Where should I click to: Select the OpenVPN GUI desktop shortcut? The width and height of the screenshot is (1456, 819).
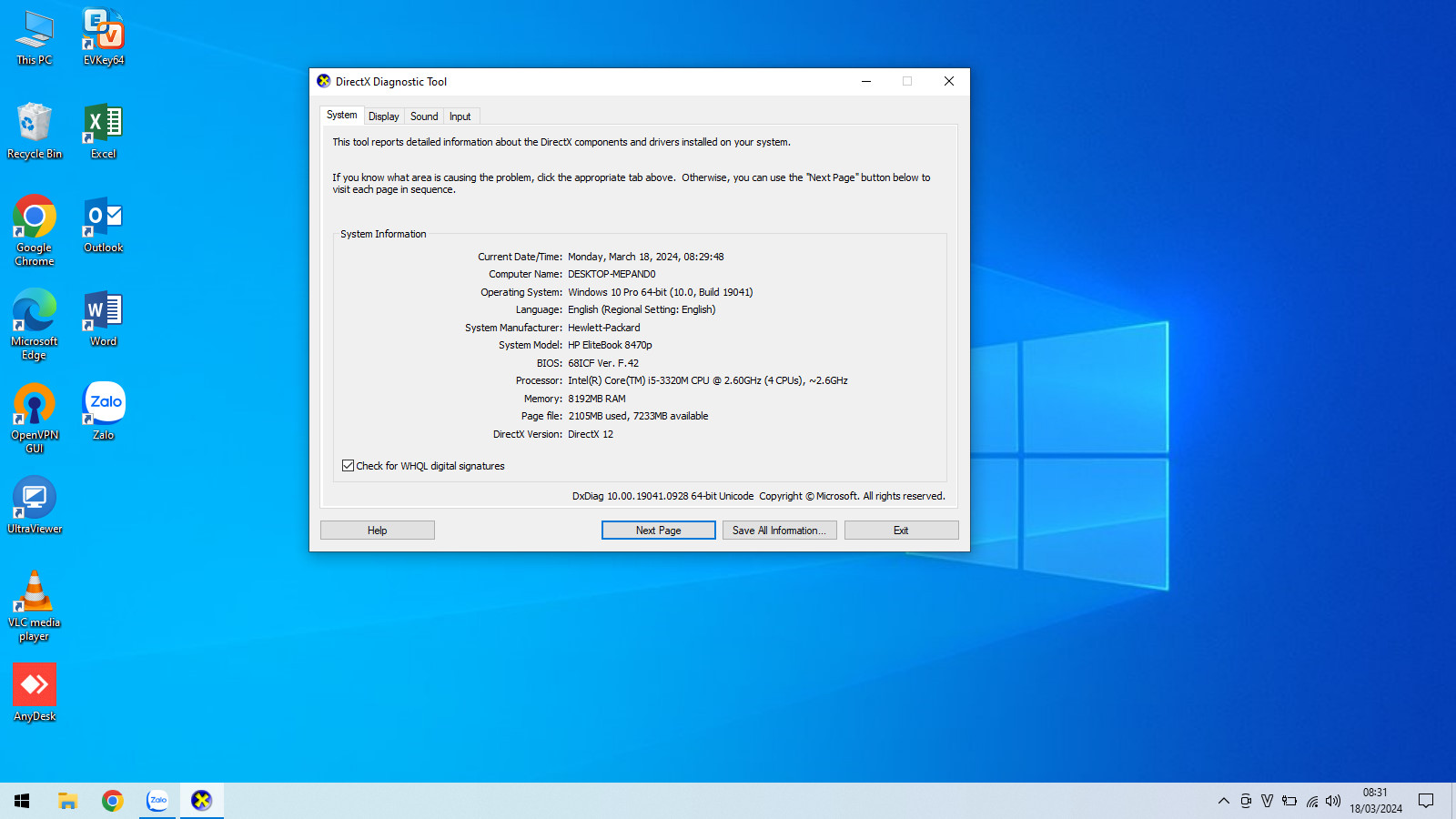(x=35, y=419)
